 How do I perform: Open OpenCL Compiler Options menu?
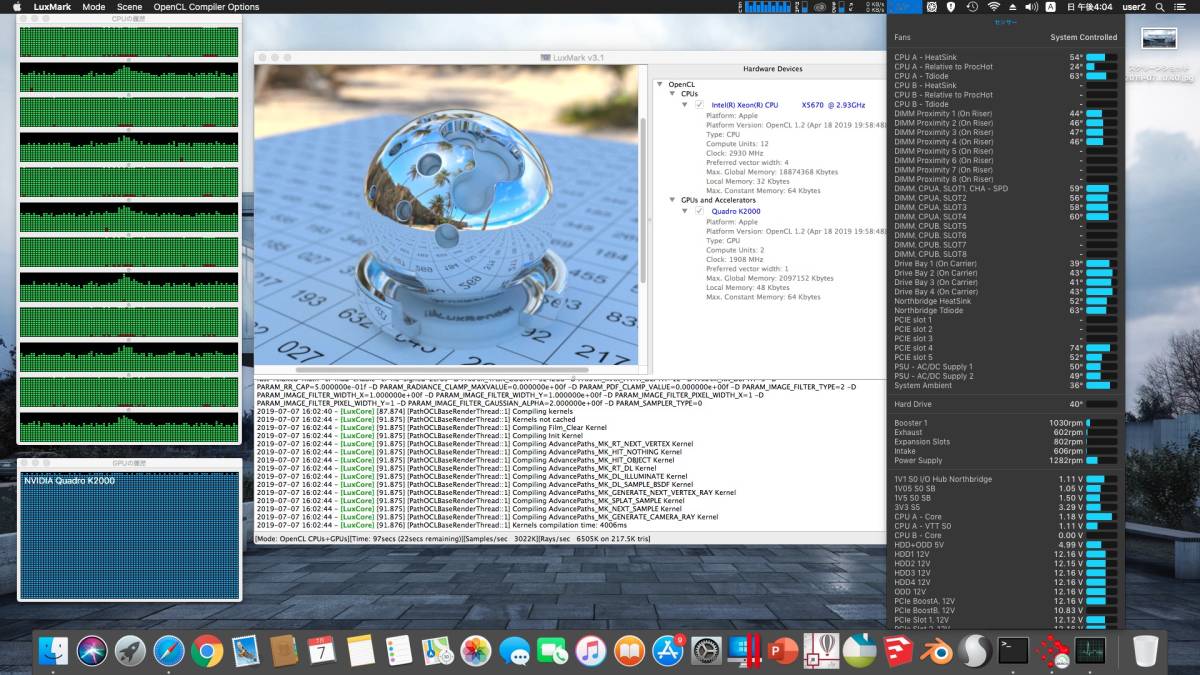tap(206, 7)
